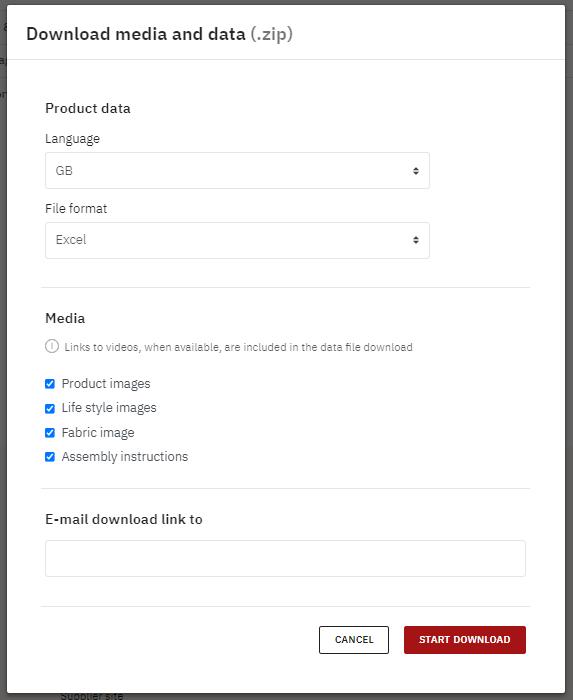Click the video links information text under Media
573x700 pixels.
click(238, 347)
